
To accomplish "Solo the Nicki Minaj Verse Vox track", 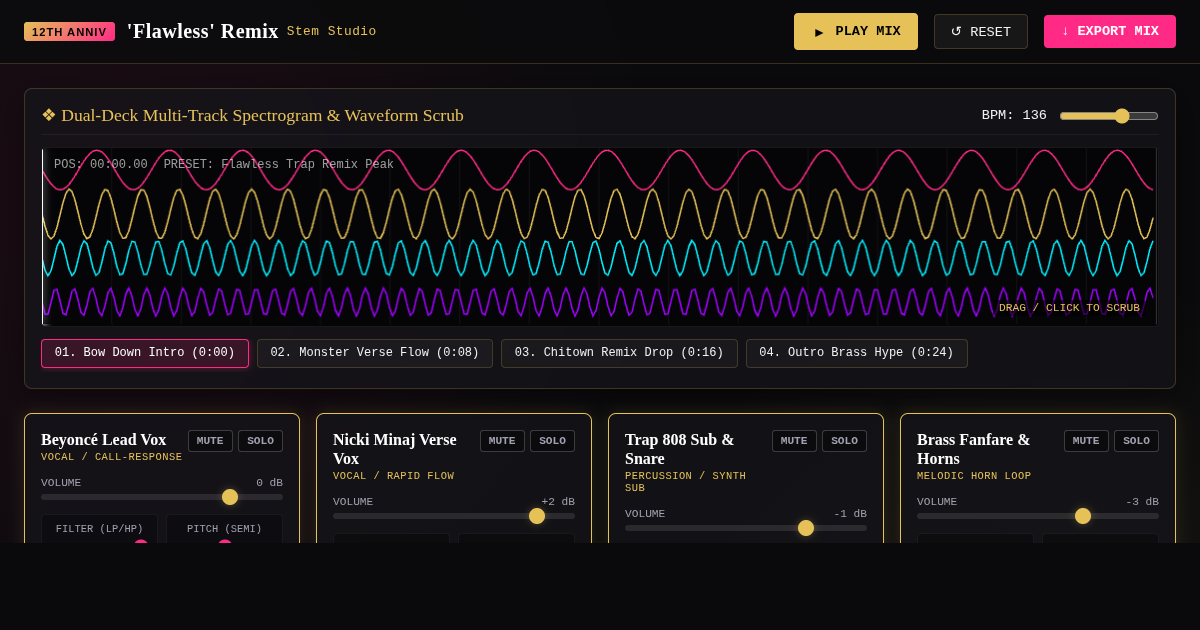I will click(552, 441).
